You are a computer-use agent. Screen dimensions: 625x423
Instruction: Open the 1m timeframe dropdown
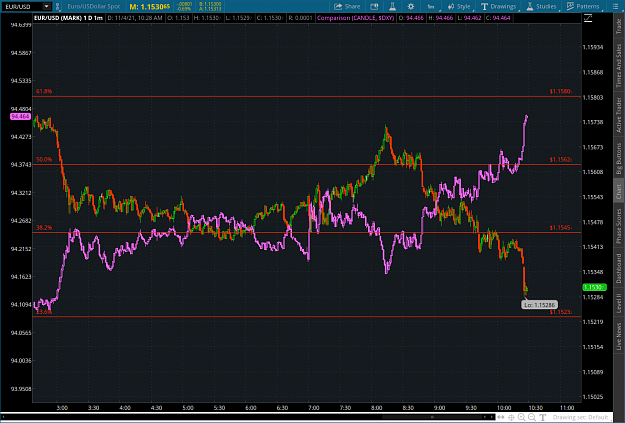432,6
